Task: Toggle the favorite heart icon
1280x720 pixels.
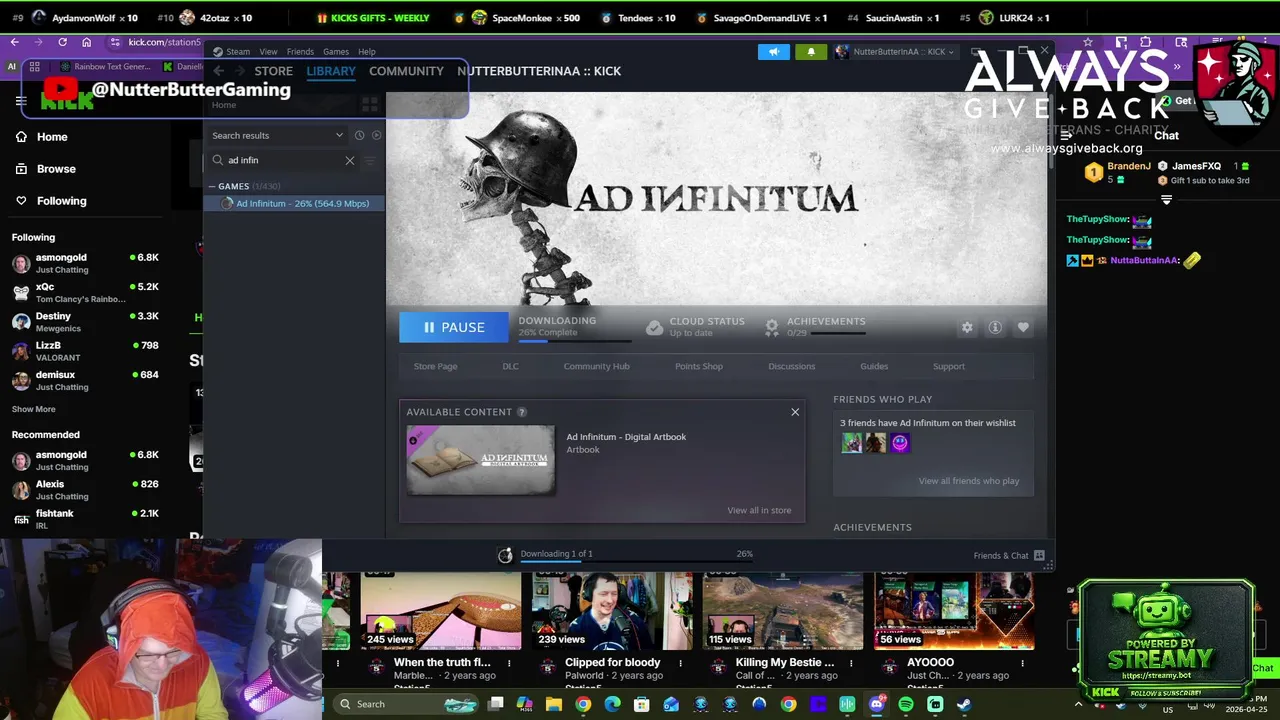Action: tap(1023, 327)
